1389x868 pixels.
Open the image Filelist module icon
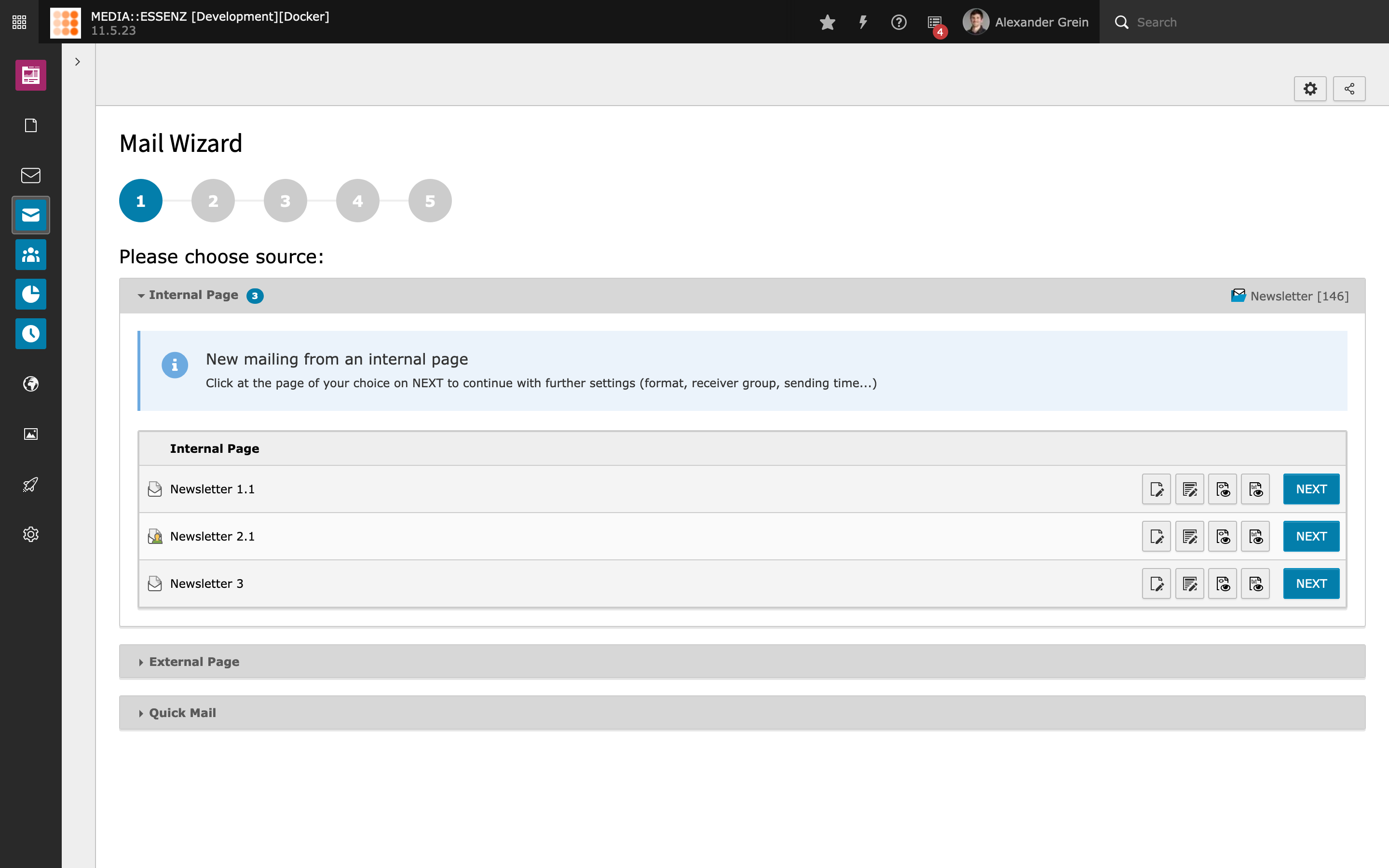[31, 434]
